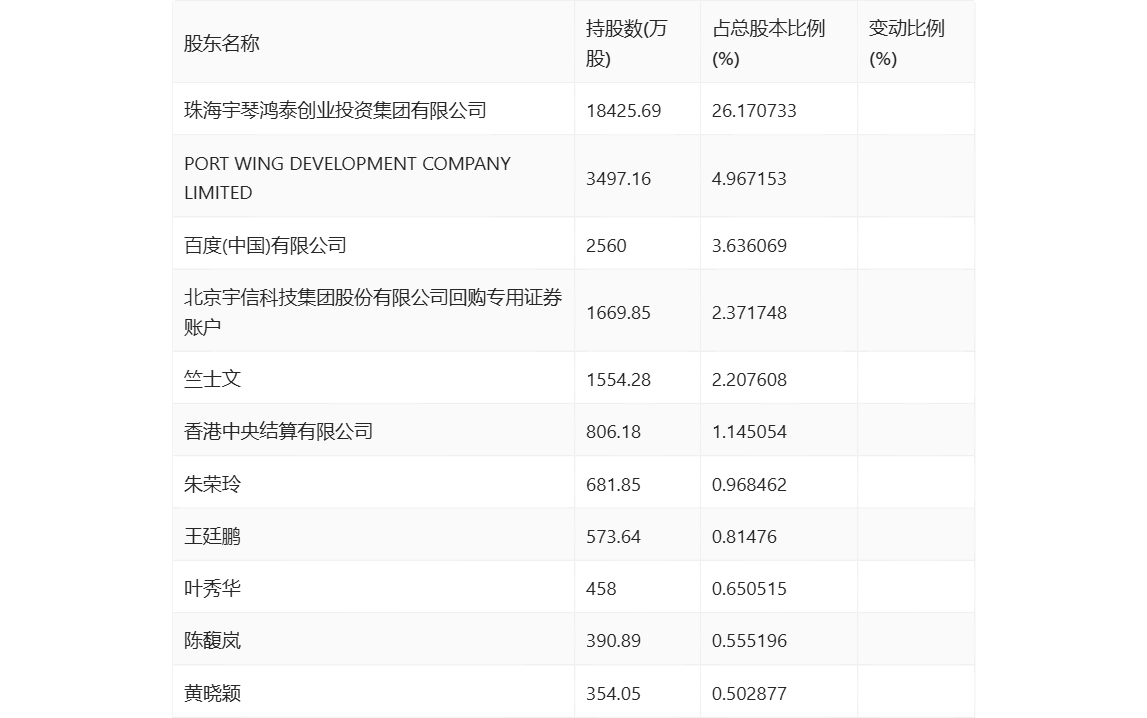
Task: Select the percentage 0.968462
Action: 749,485
